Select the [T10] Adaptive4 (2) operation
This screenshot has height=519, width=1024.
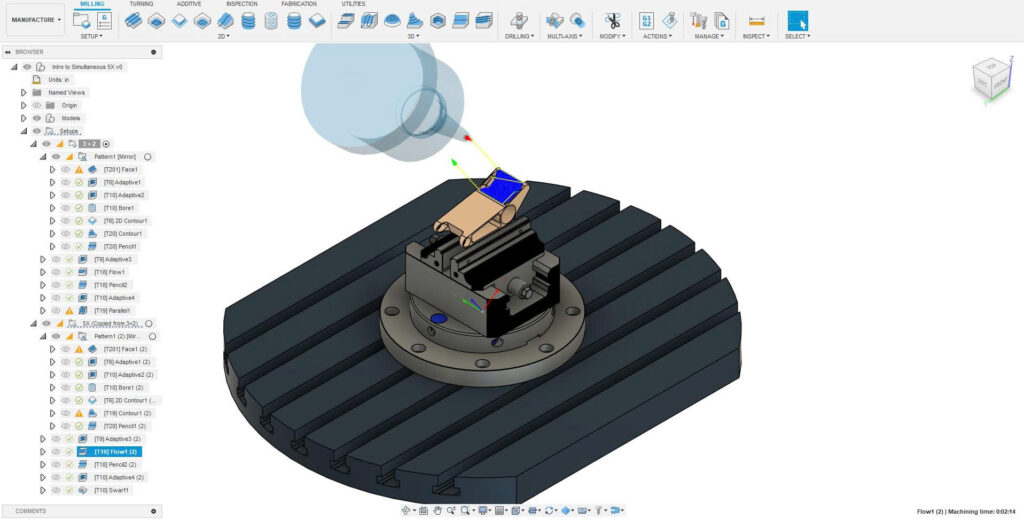point(118,477)
